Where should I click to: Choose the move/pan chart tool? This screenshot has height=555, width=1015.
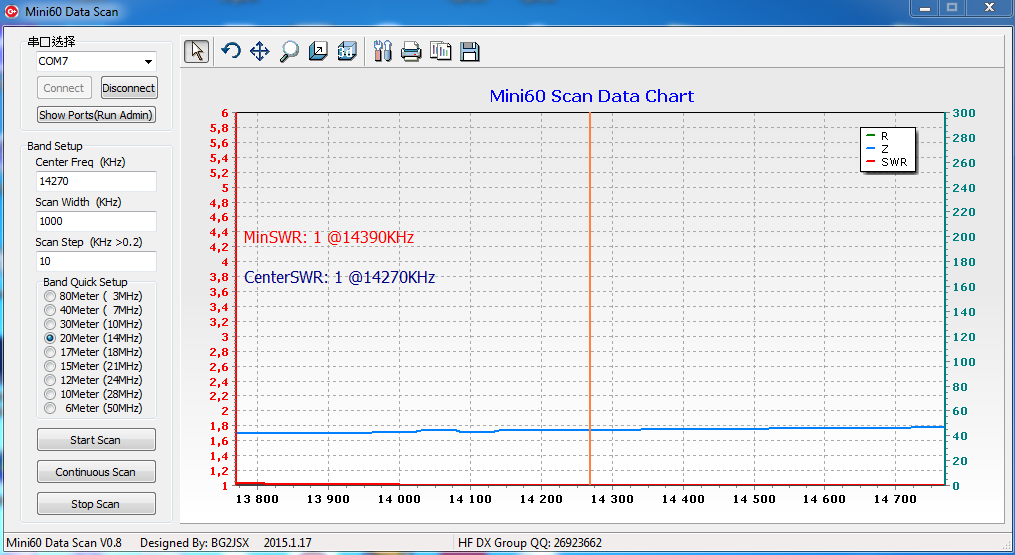(x=260, y=51)
